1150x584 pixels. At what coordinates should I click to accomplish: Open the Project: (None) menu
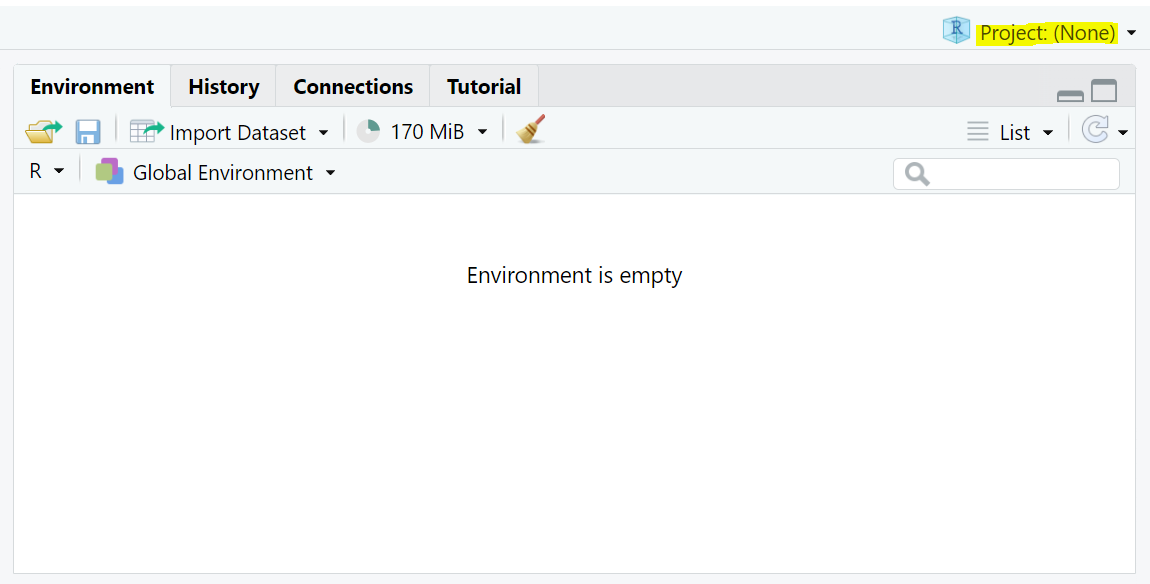(1047, 33)
